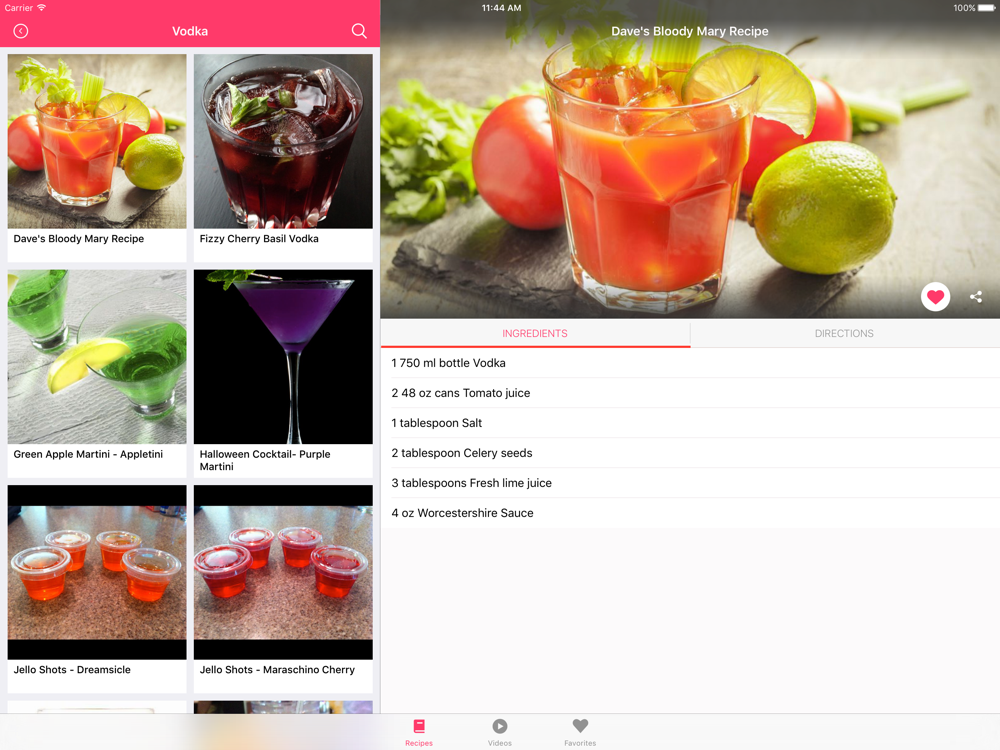
Task: Select the 2 tablespoon Celery seeds row
Action: pos(690,453)
